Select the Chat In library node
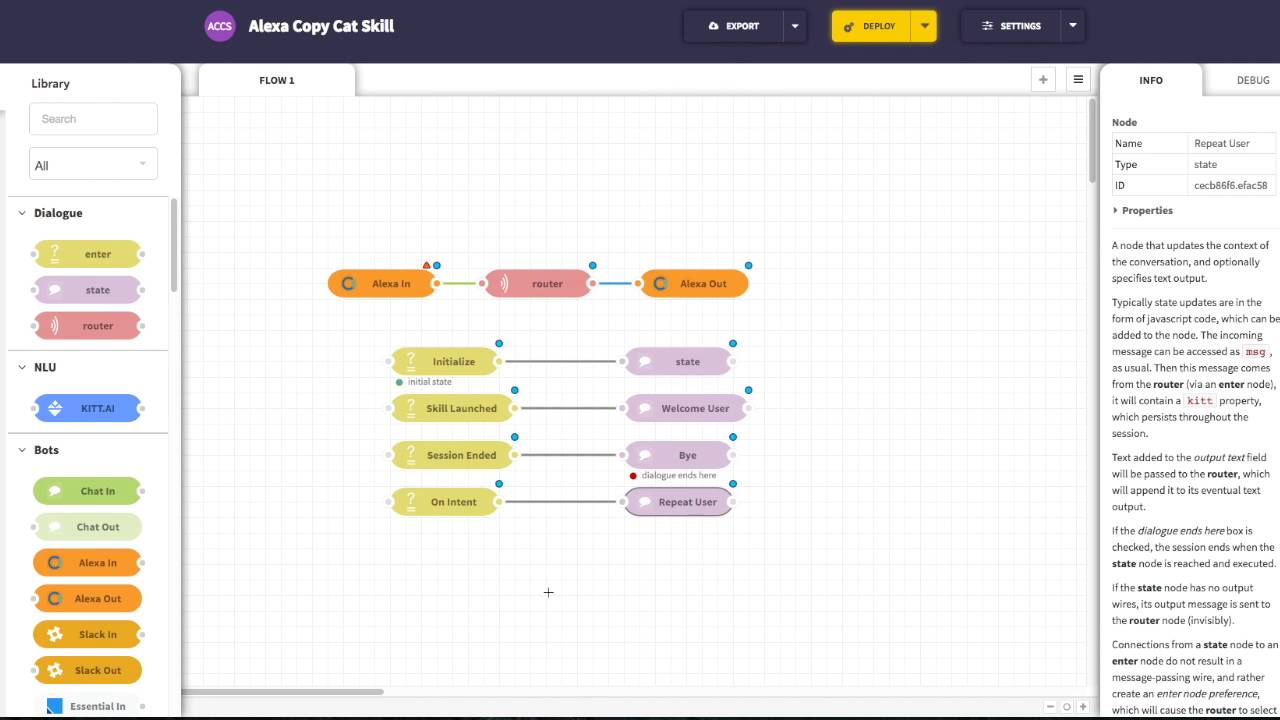Screen dimensions: 1280x720 coord(88,491)
